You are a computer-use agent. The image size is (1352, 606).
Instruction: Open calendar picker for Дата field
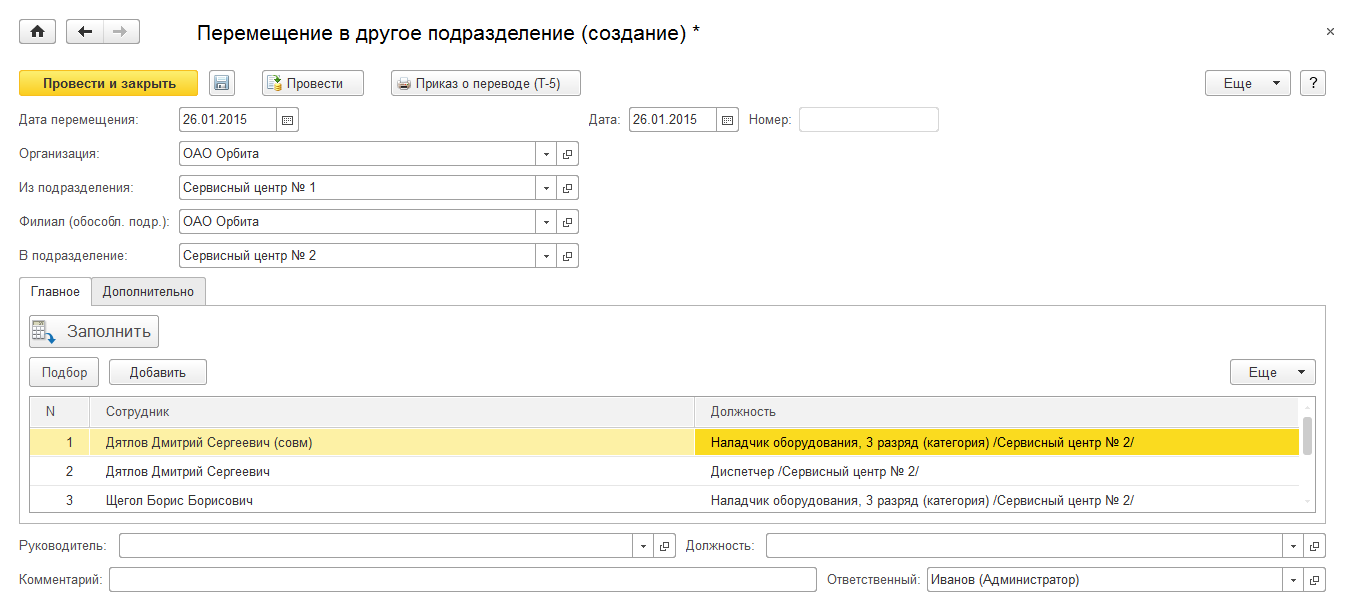(x=728, y=120)
